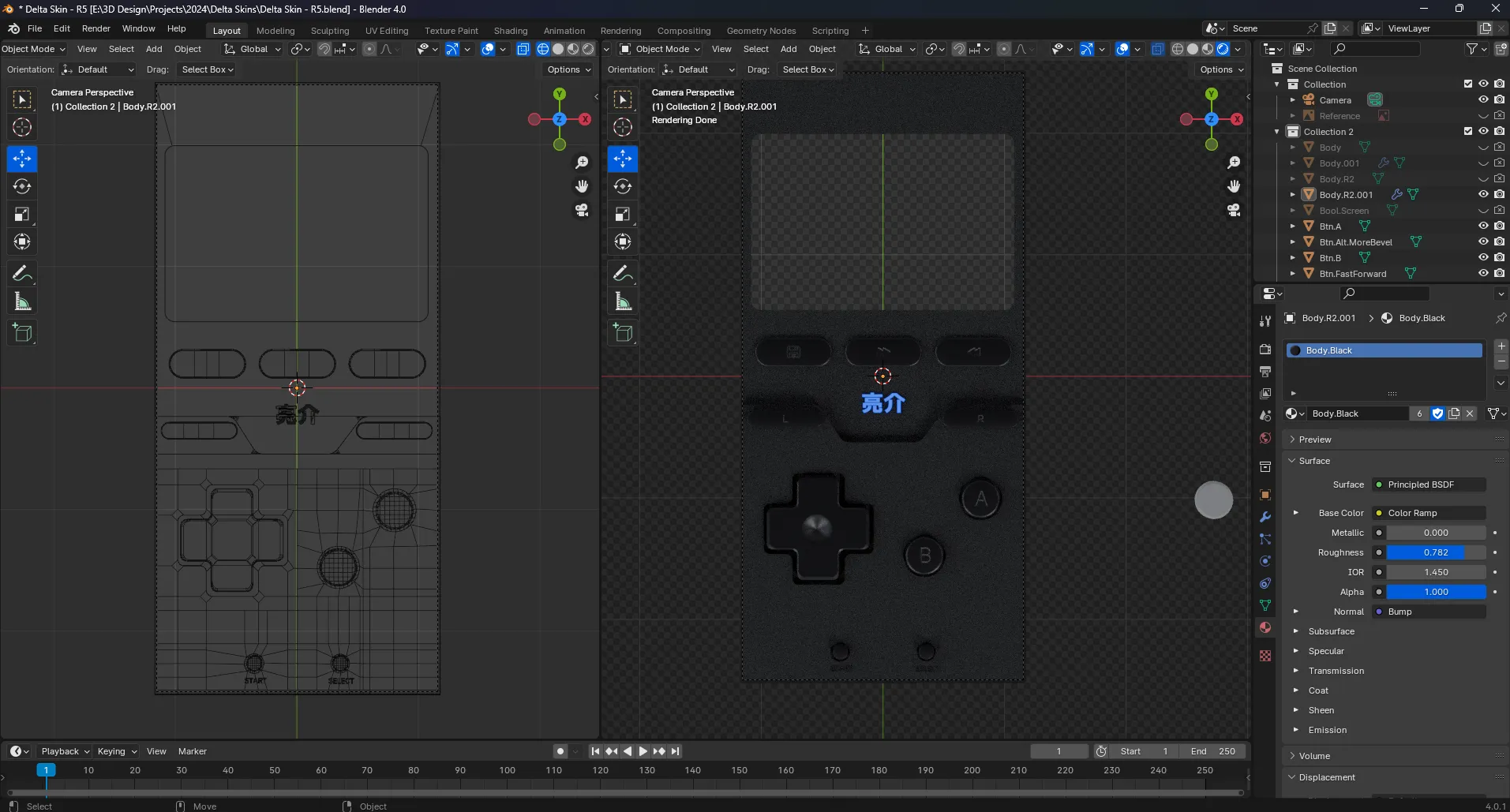Open the Render menu

pyautogui.click(x=96, y=28)
